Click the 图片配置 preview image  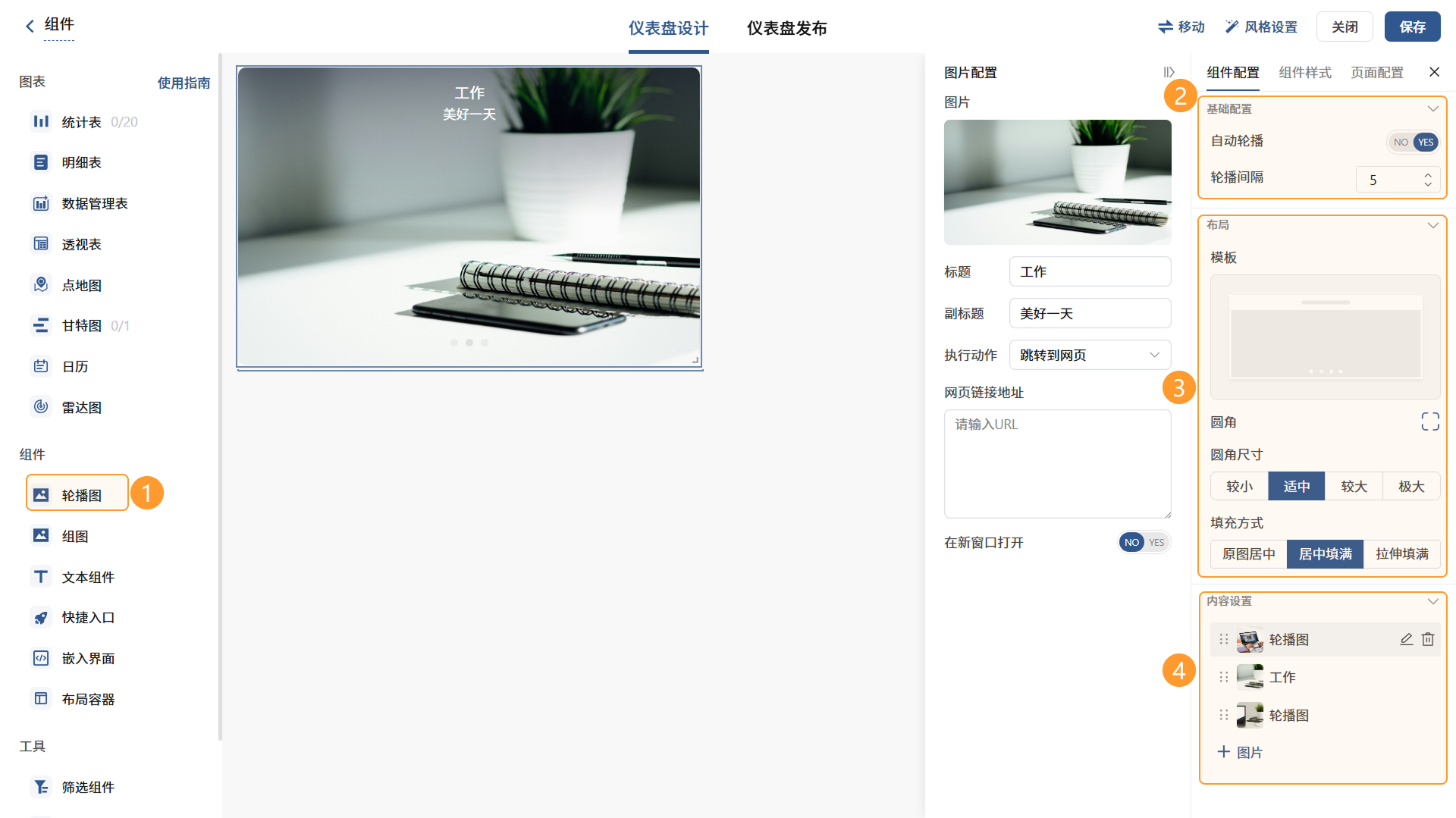[1057, 182]
